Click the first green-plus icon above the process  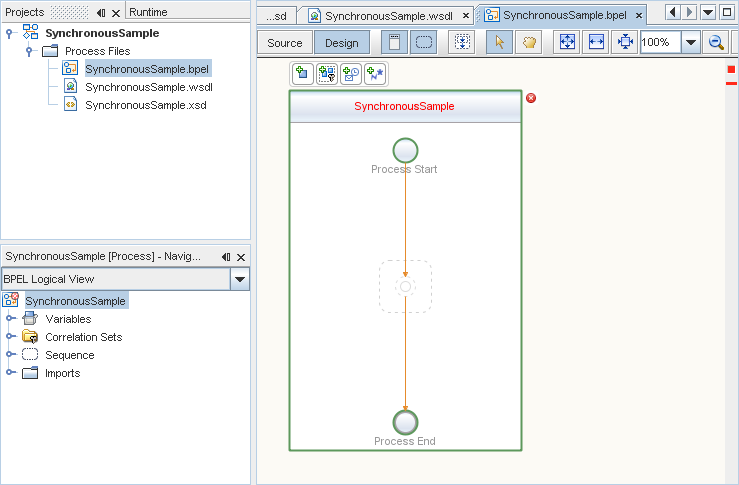click(x=302, y=73)
